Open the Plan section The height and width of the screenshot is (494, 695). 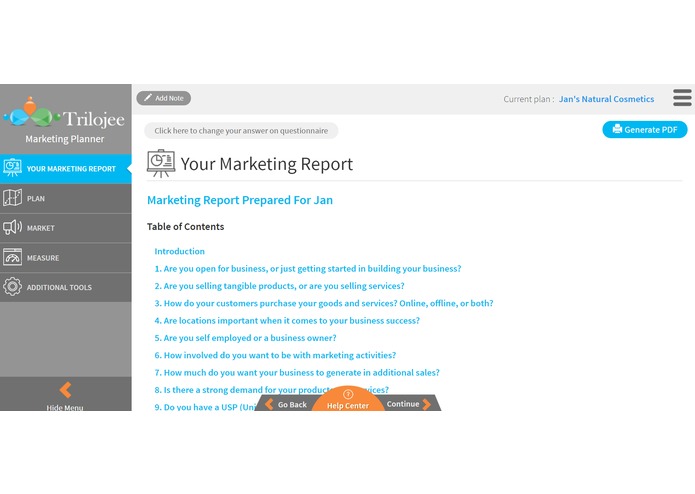click(x=66, y=198)
